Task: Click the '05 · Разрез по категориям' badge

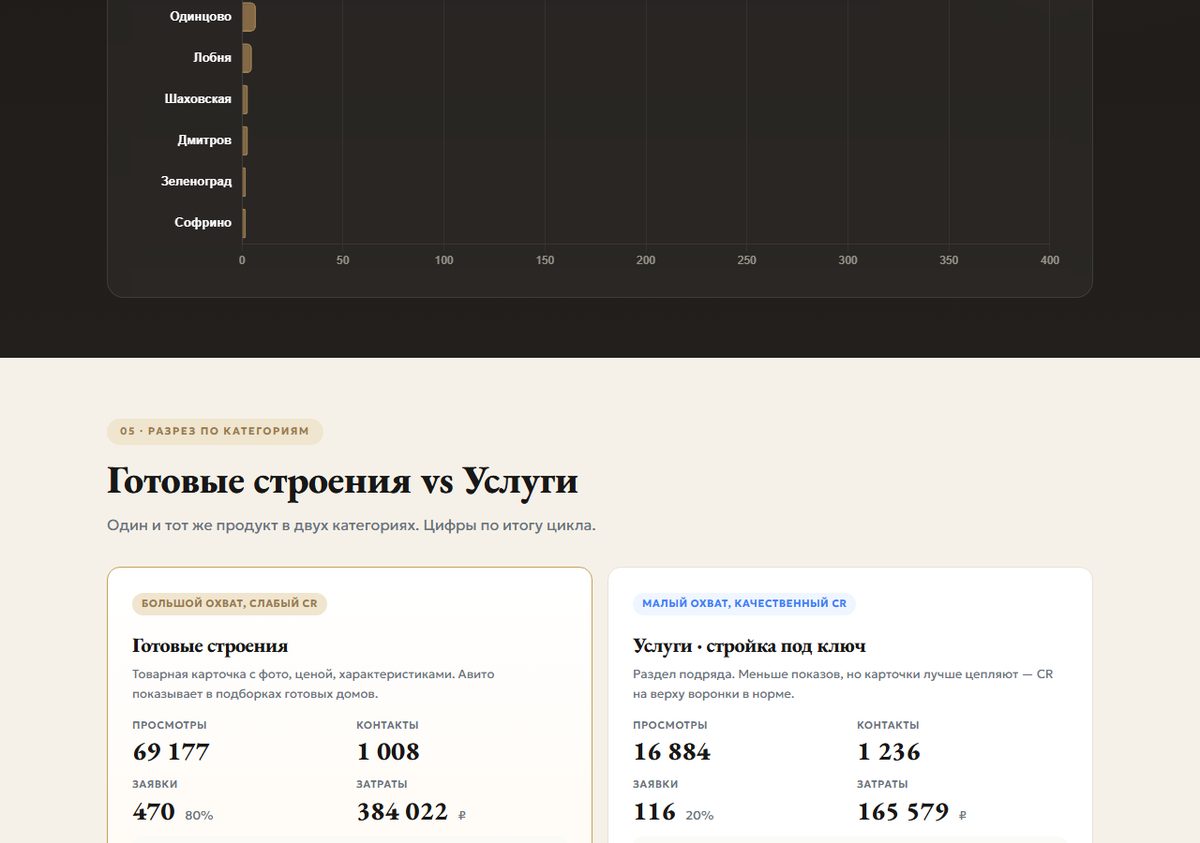Action: coord(215,432)
